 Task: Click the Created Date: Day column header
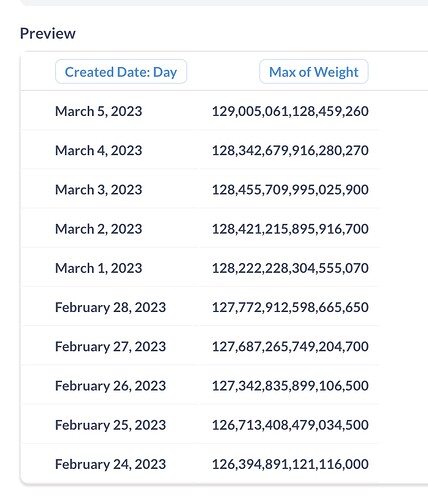click(121, 72)
